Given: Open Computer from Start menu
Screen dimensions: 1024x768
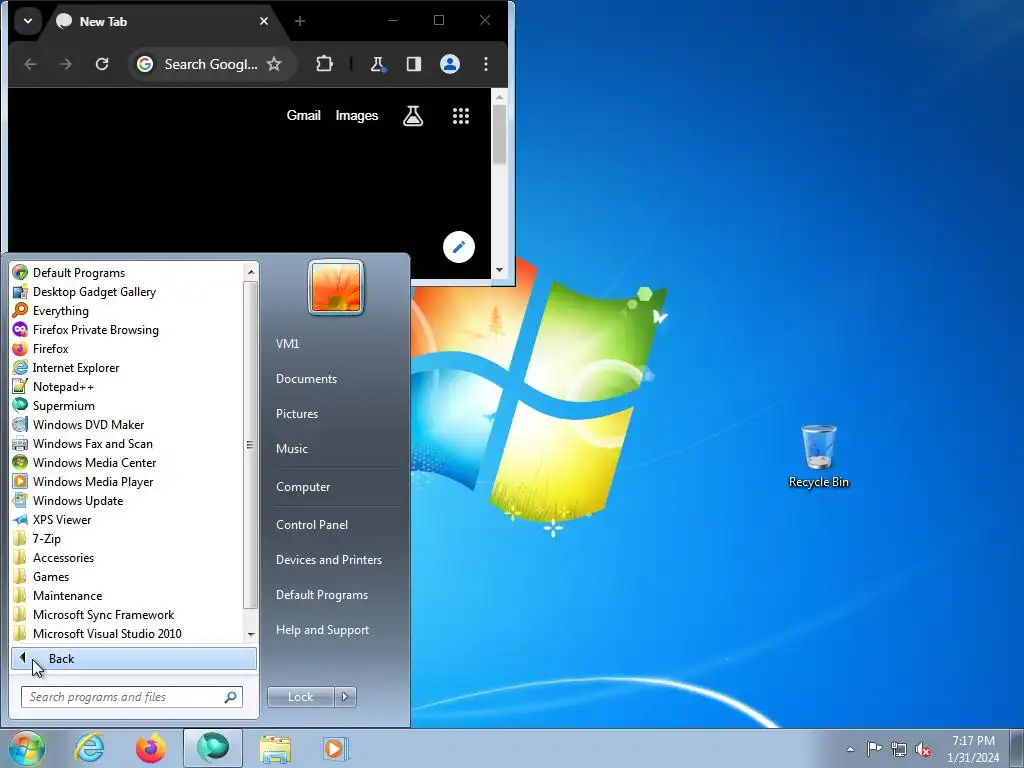Looking at the screenshot, I should coord(335,487).
